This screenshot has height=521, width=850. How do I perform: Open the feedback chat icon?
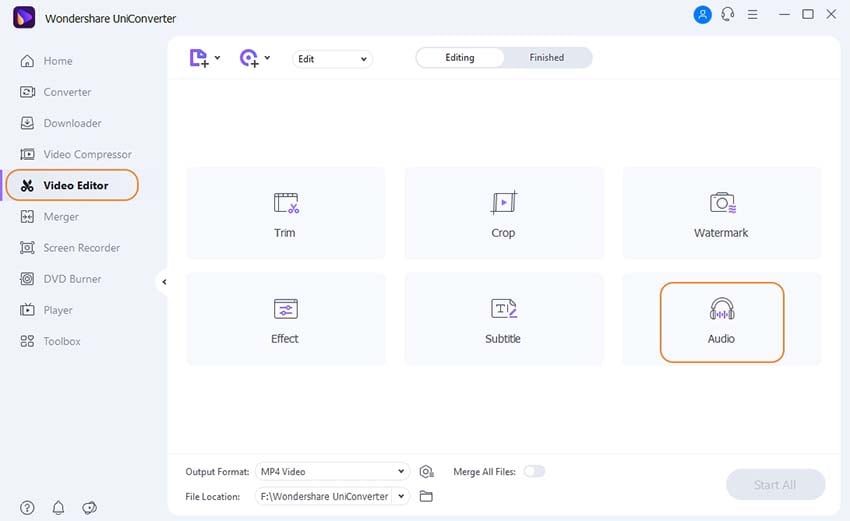[89, 507]
